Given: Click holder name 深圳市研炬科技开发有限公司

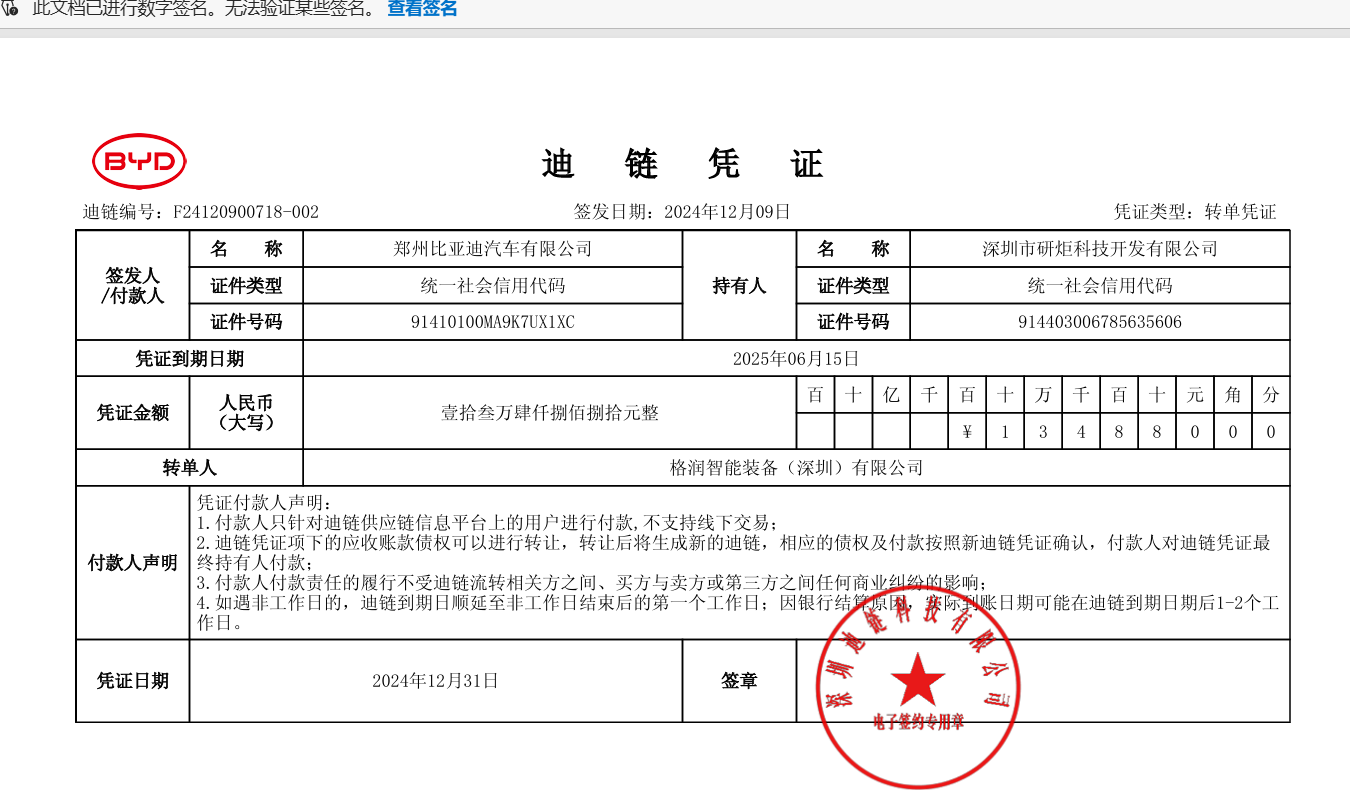Looking at the screenshot, I should 1100,249.
